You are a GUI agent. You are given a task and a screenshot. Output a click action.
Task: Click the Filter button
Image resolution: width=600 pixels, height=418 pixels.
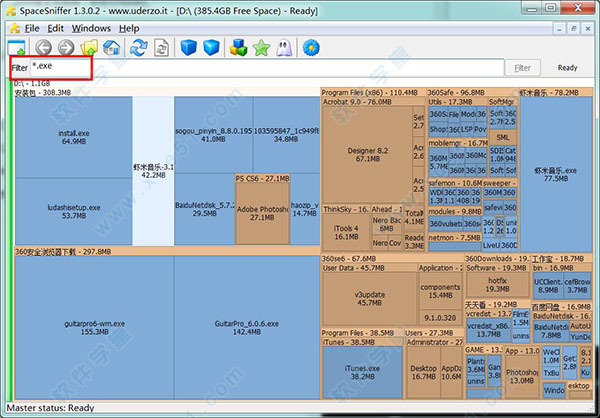point(523,68)
